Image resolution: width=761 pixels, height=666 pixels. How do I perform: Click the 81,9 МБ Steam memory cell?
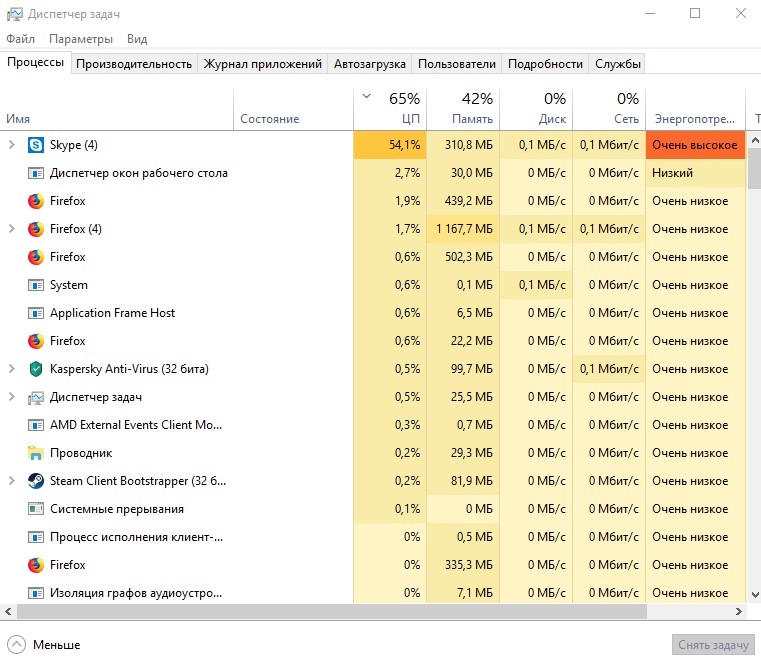(x=463, y=481)
